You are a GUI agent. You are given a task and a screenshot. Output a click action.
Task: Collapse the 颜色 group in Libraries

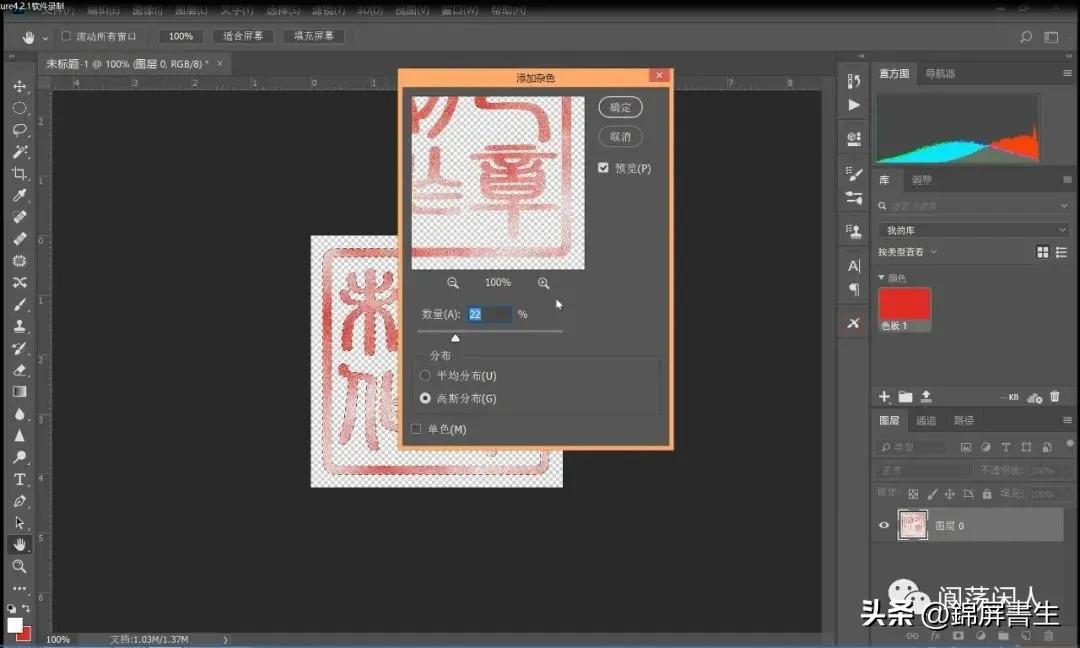coord(879,276)
